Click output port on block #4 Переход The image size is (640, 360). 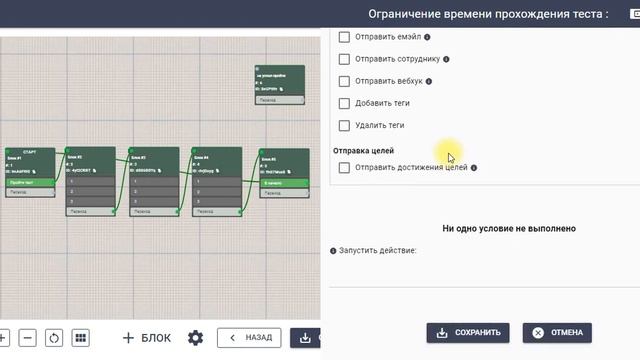[240, 211]
